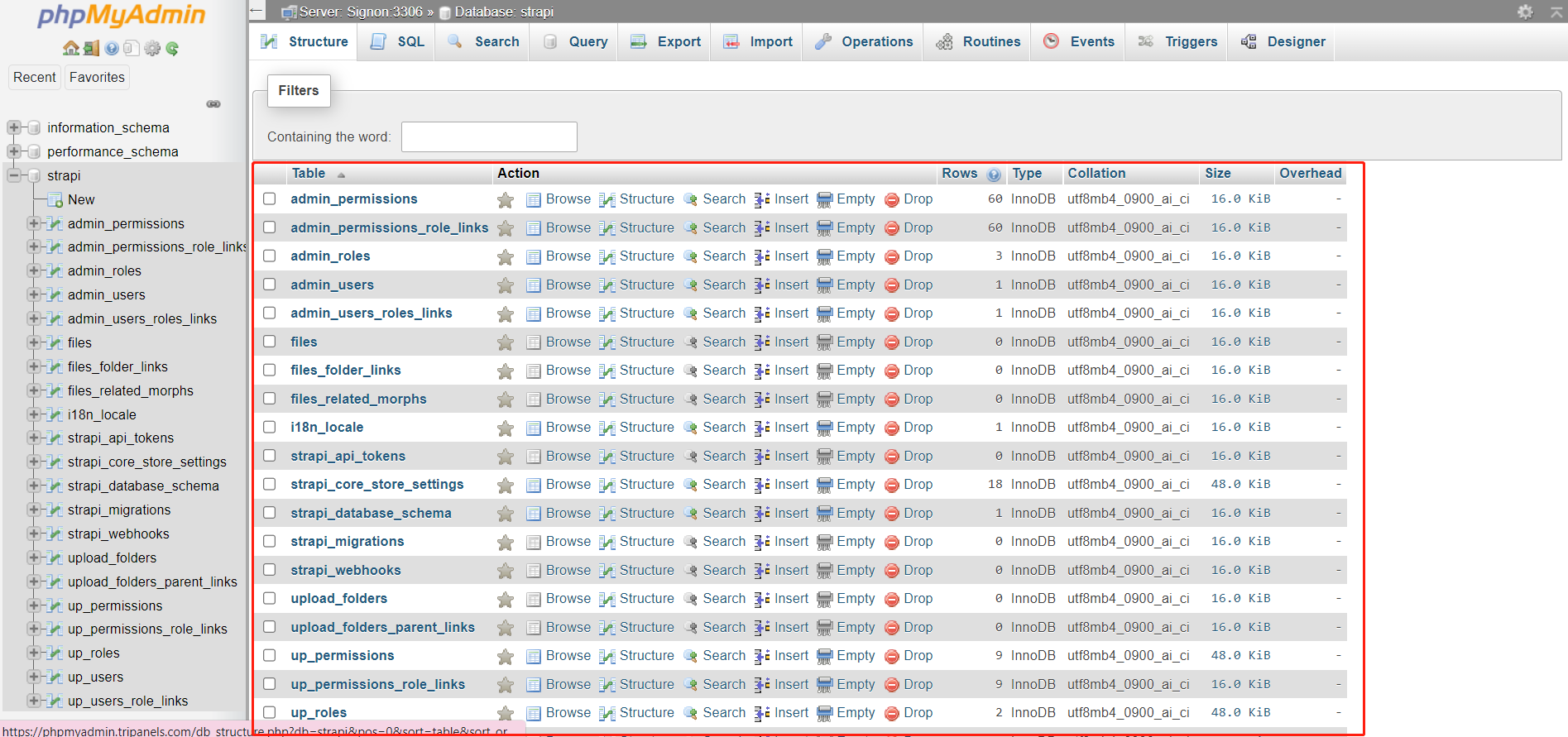
Task: Click Drop icon for up_permissions row
Action: [x=892, y=656]
